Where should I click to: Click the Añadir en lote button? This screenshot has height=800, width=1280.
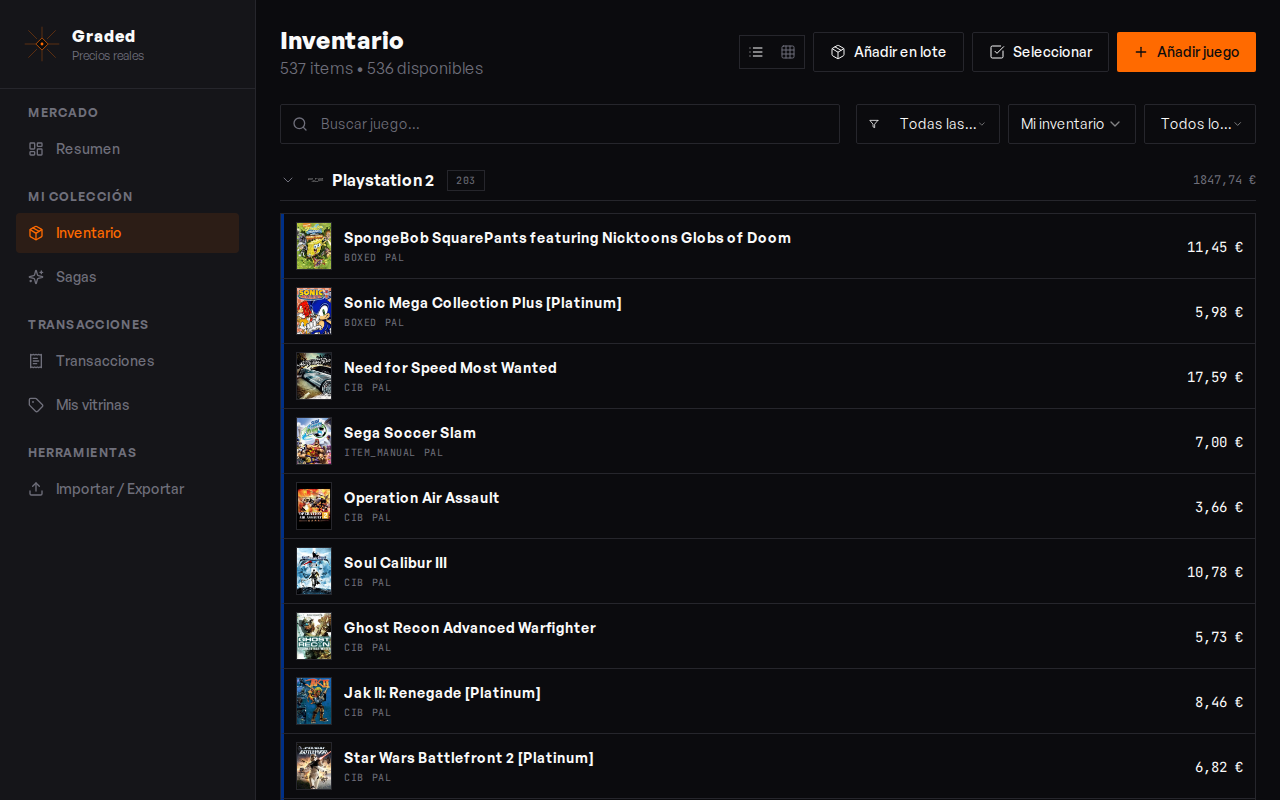point(888,52)
